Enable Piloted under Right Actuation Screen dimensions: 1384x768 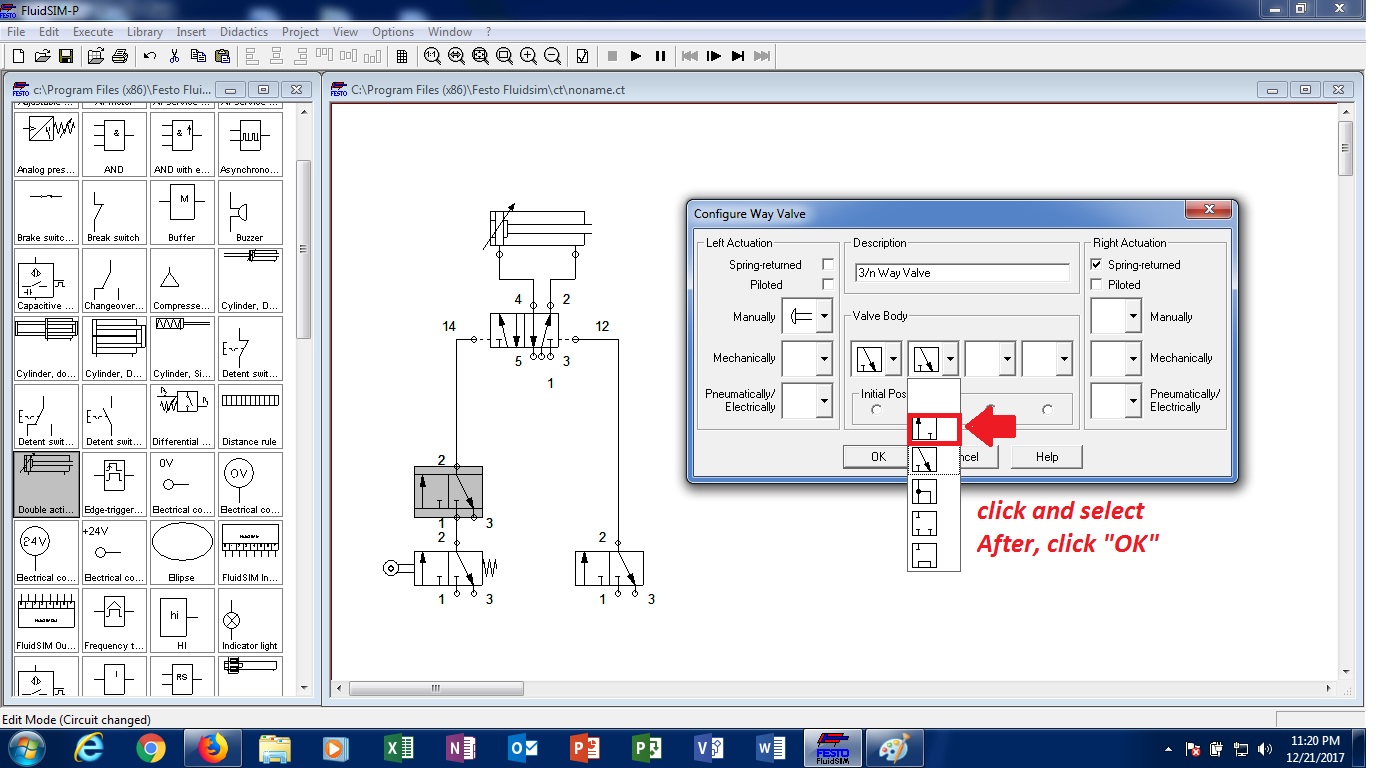tap(1097, 285)
